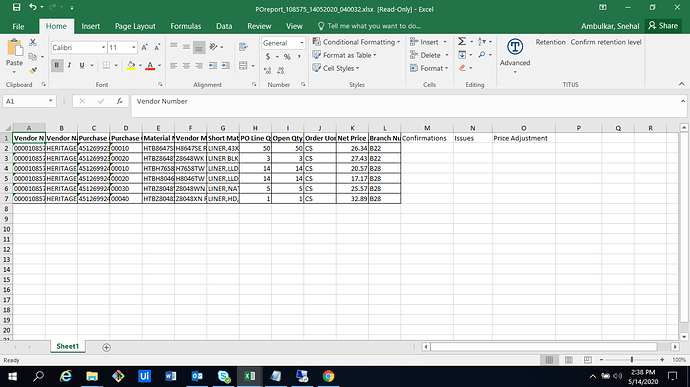Apply Comma Style format

(299, 57)
